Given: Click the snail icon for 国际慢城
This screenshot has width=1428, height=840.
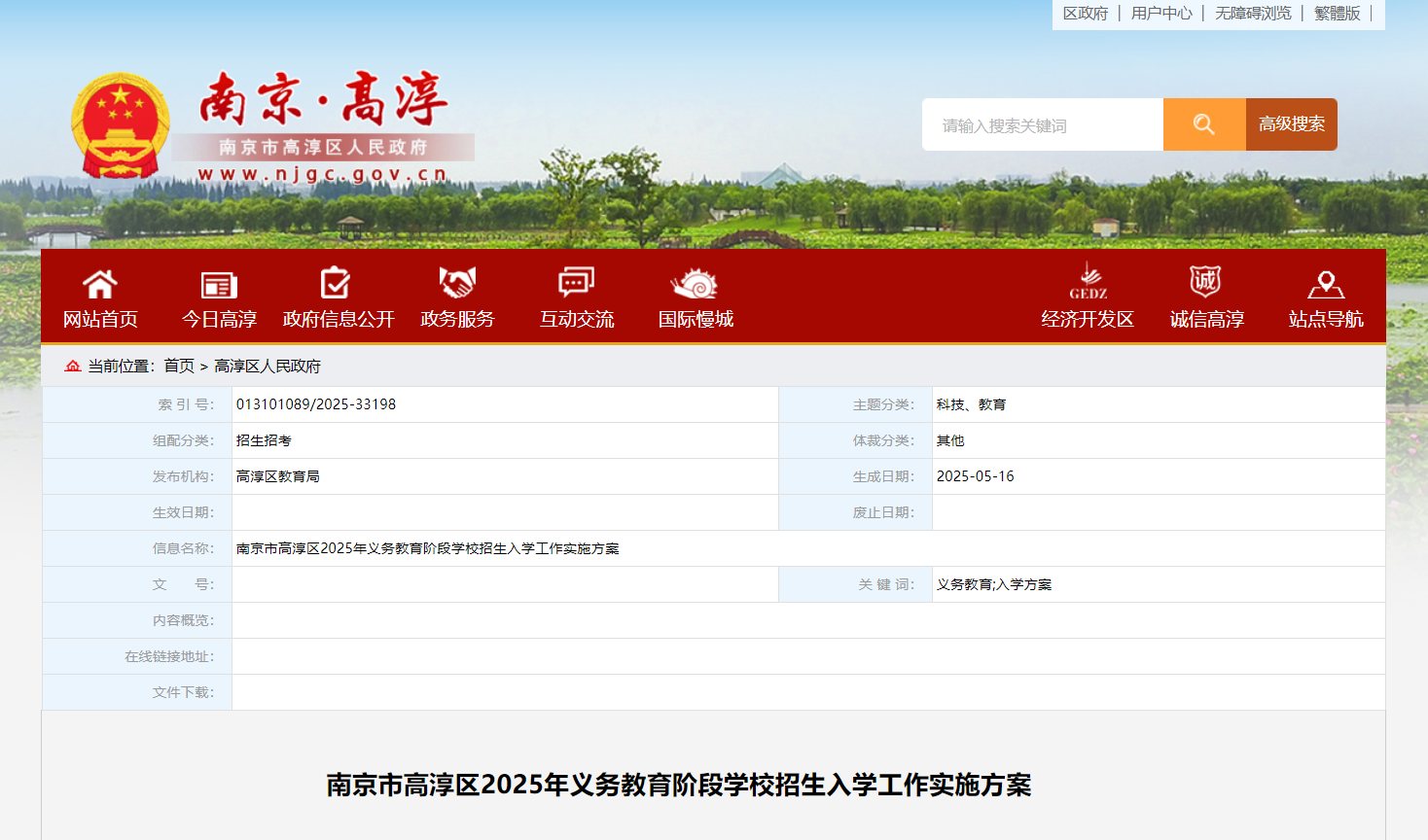Looking at the screenshot, I should 695,284.
